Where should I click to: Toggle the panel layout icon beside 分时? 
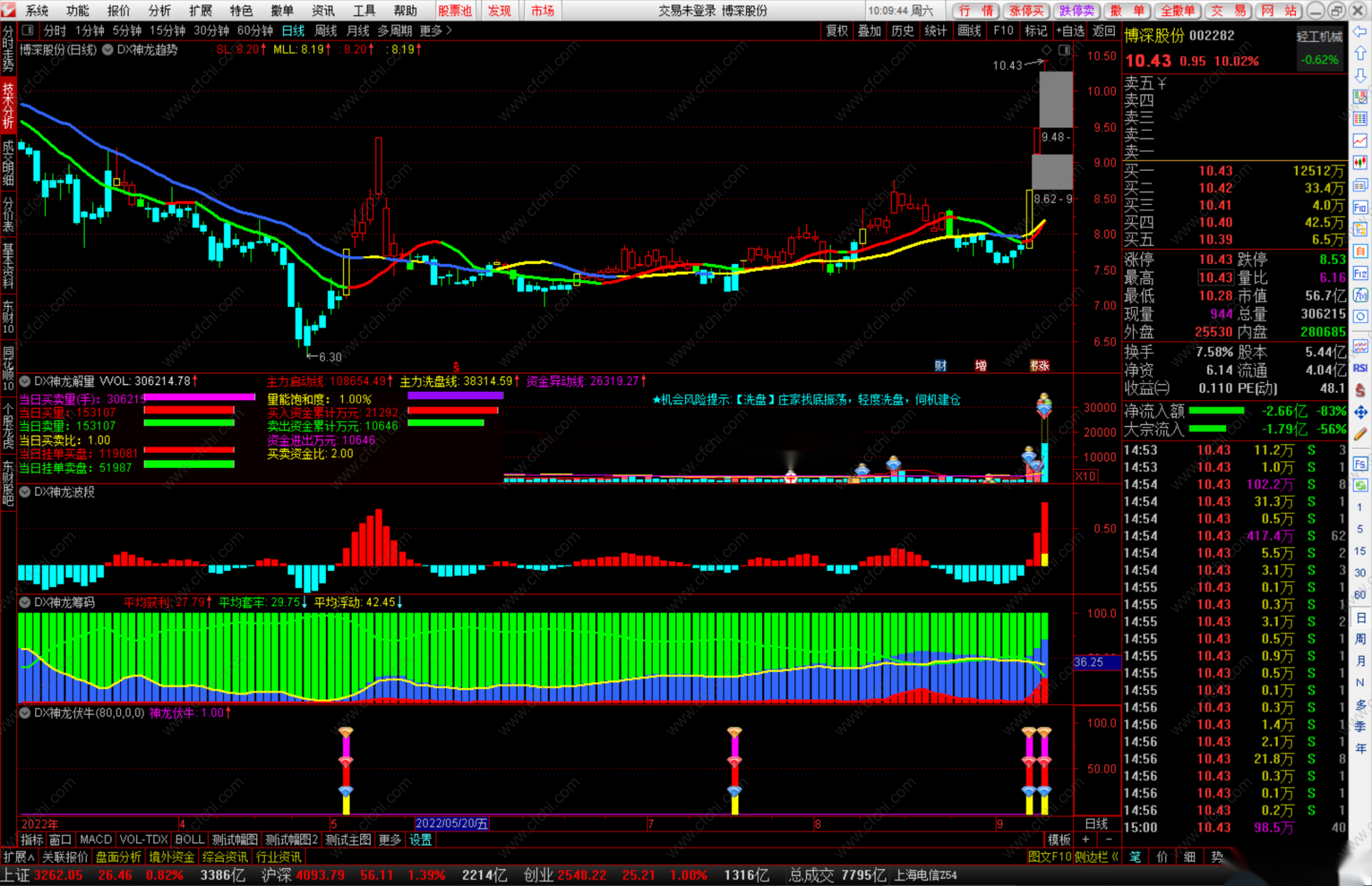28,30
